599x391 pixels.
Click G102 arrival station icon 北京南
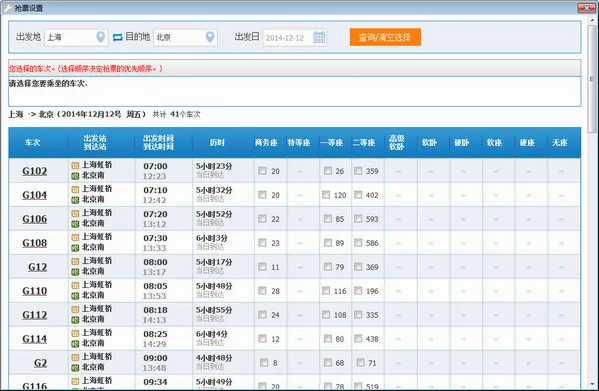(x=75, y=176)
